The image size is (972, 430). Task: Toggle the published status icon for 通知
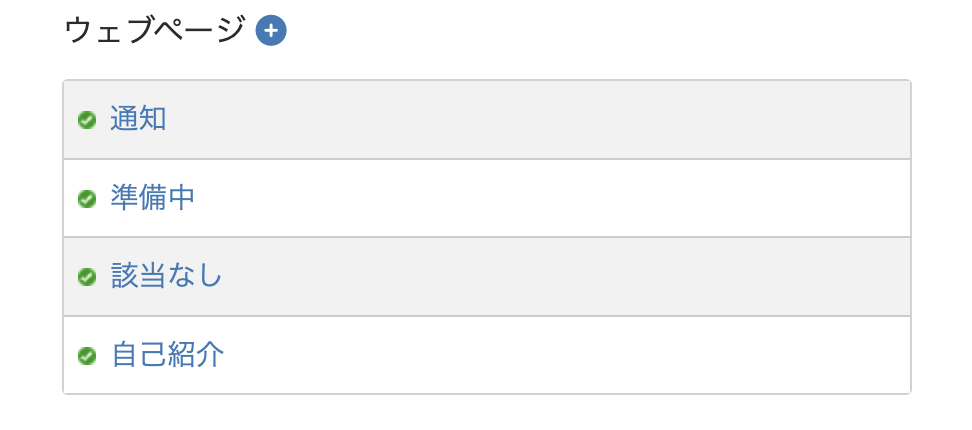[x=87, y=120]
